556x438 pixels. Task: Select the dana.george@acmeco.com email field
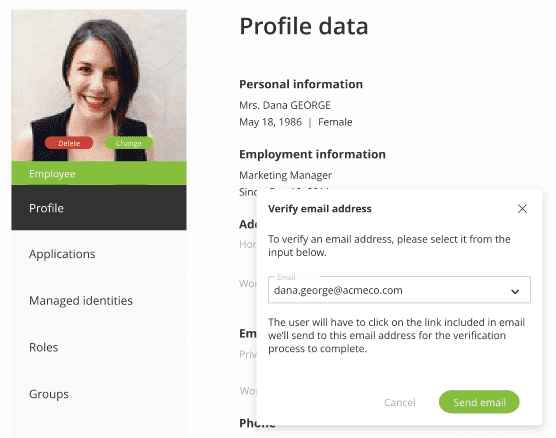pyautogui.click(x=399, y=290)
